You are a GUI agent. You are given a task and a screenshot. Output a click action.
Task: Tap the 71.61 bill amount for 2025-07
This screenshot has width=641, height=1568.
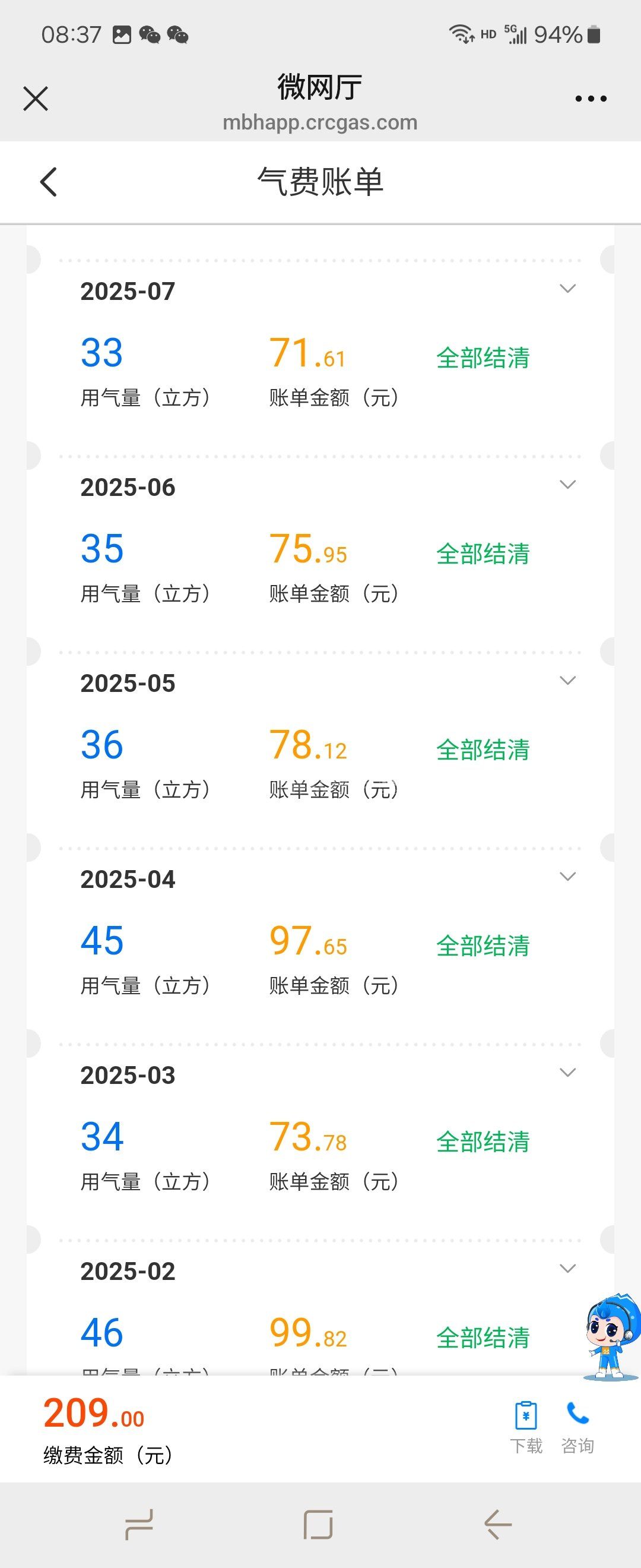tap(307, 354)
